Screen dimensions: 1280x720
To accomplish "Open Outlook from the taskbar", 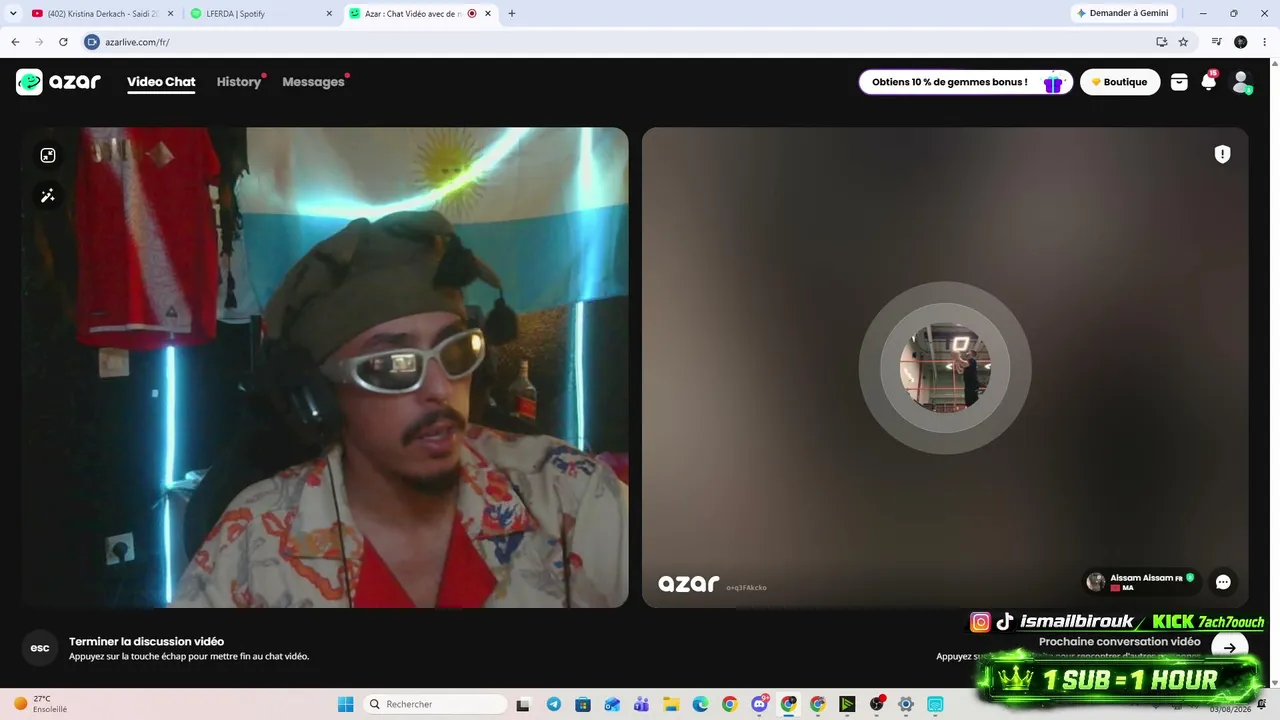I will [x=612, y=704].
